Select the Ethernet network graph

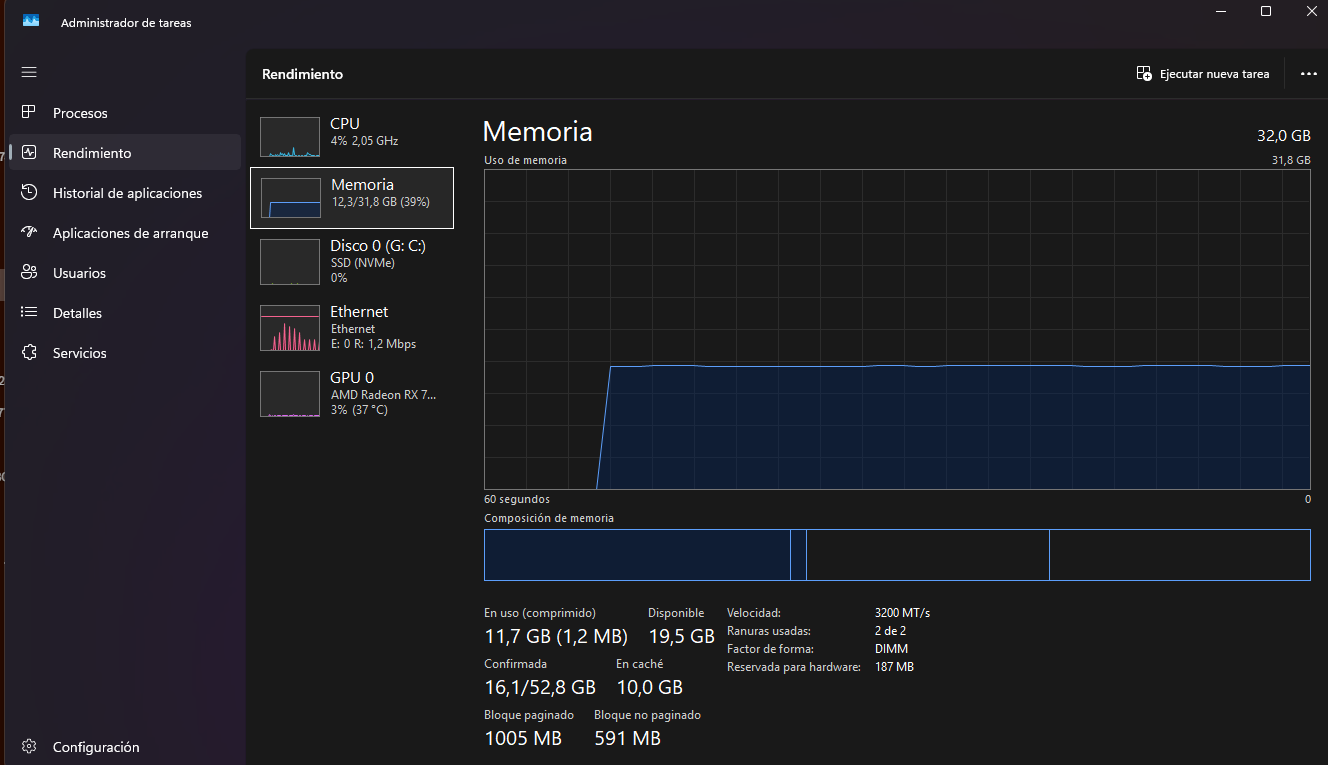[290, 328]
